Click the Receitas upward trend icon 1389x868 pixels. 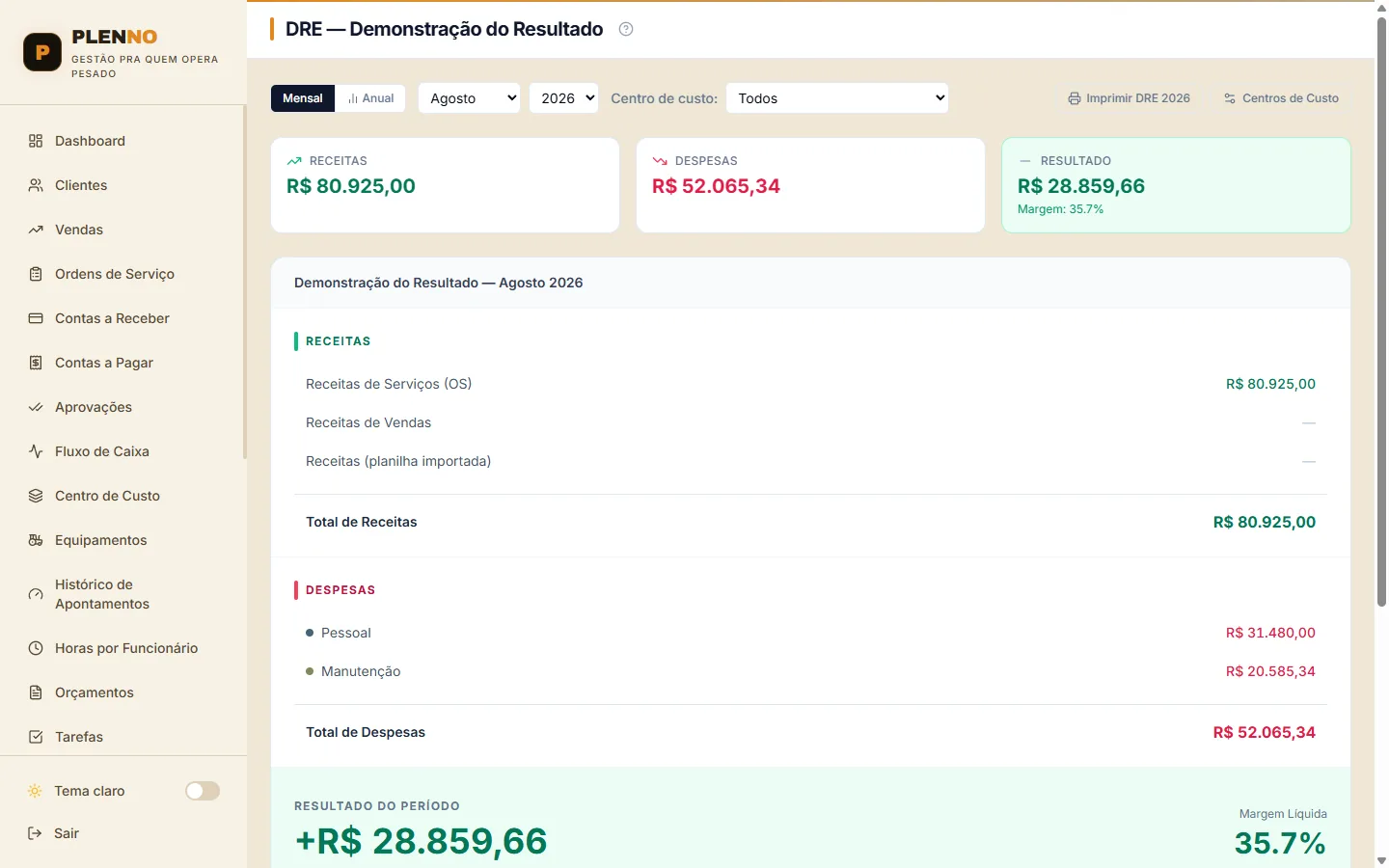[x=294, y=161]
